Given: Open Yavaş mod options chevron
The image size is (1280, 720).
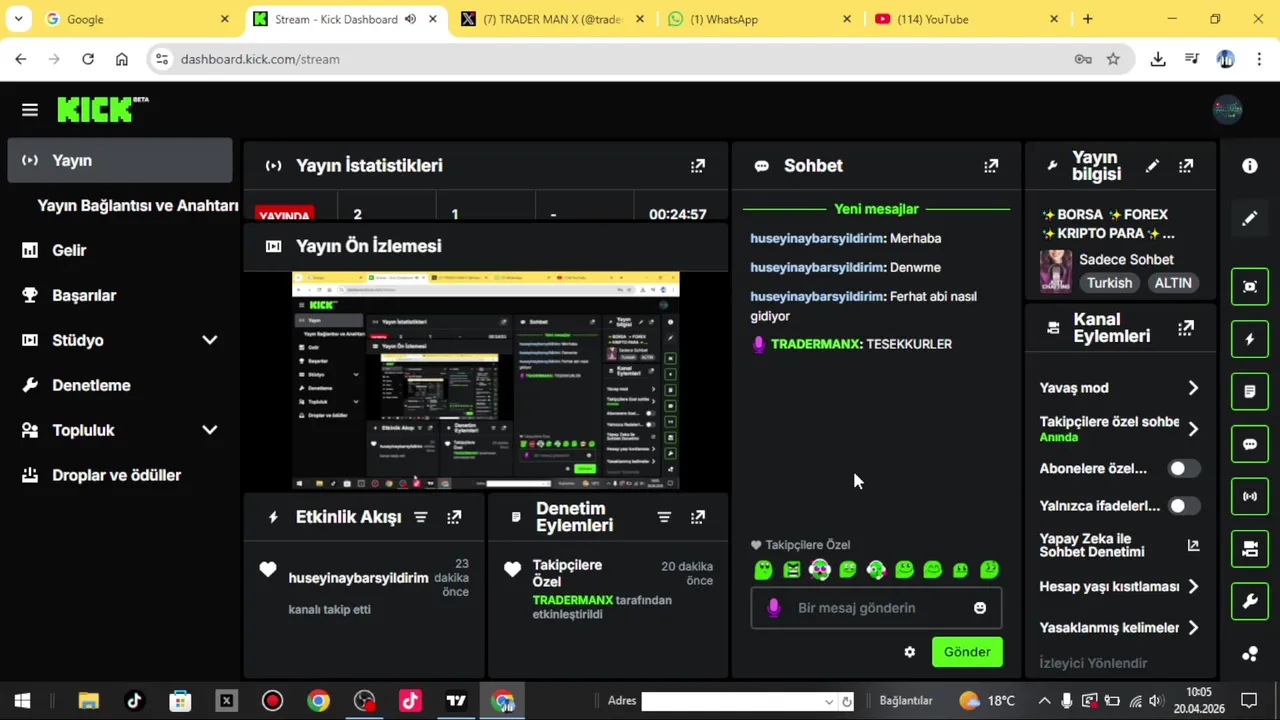Looking at the screenshot, I should (1193, 388).
